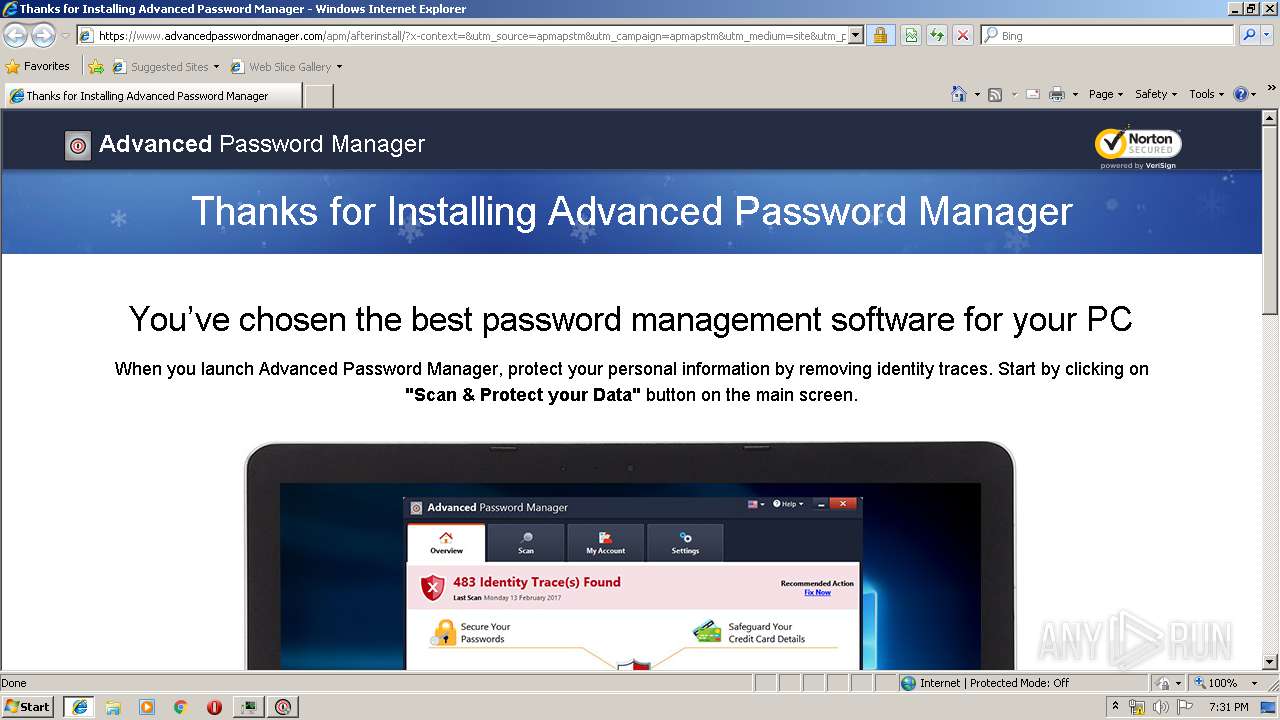The height and width of the screenshot is (720, 1280).
Task: Refresh the page with the green arrows
Action: click(x=937, y=36)
